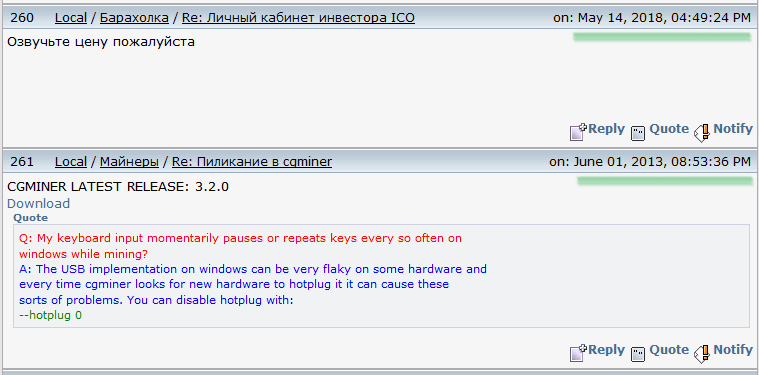Click the Quote text link on post 261
The height and width of the screenshot is (375, 759).
[x=669, y=349]
